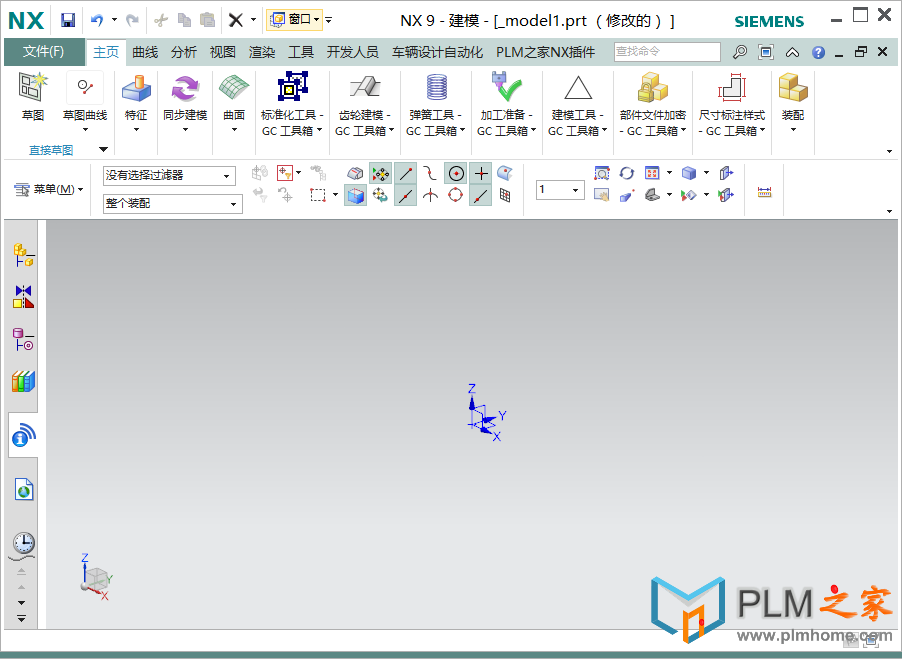
Task: Open the History clock sidebar icon
Action: [x=24, y=543]
